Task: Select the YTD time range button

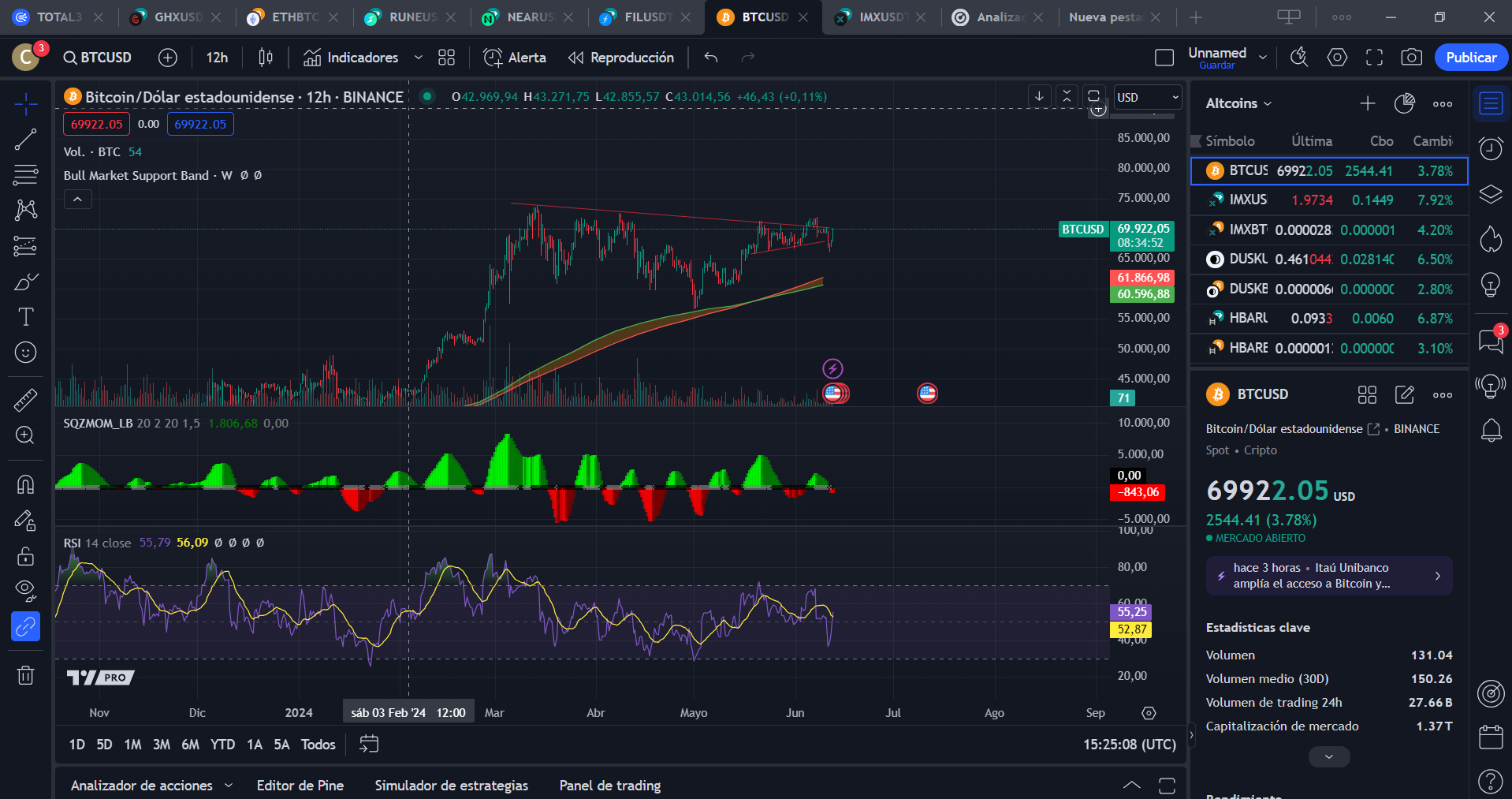Action: pos(222,744)
